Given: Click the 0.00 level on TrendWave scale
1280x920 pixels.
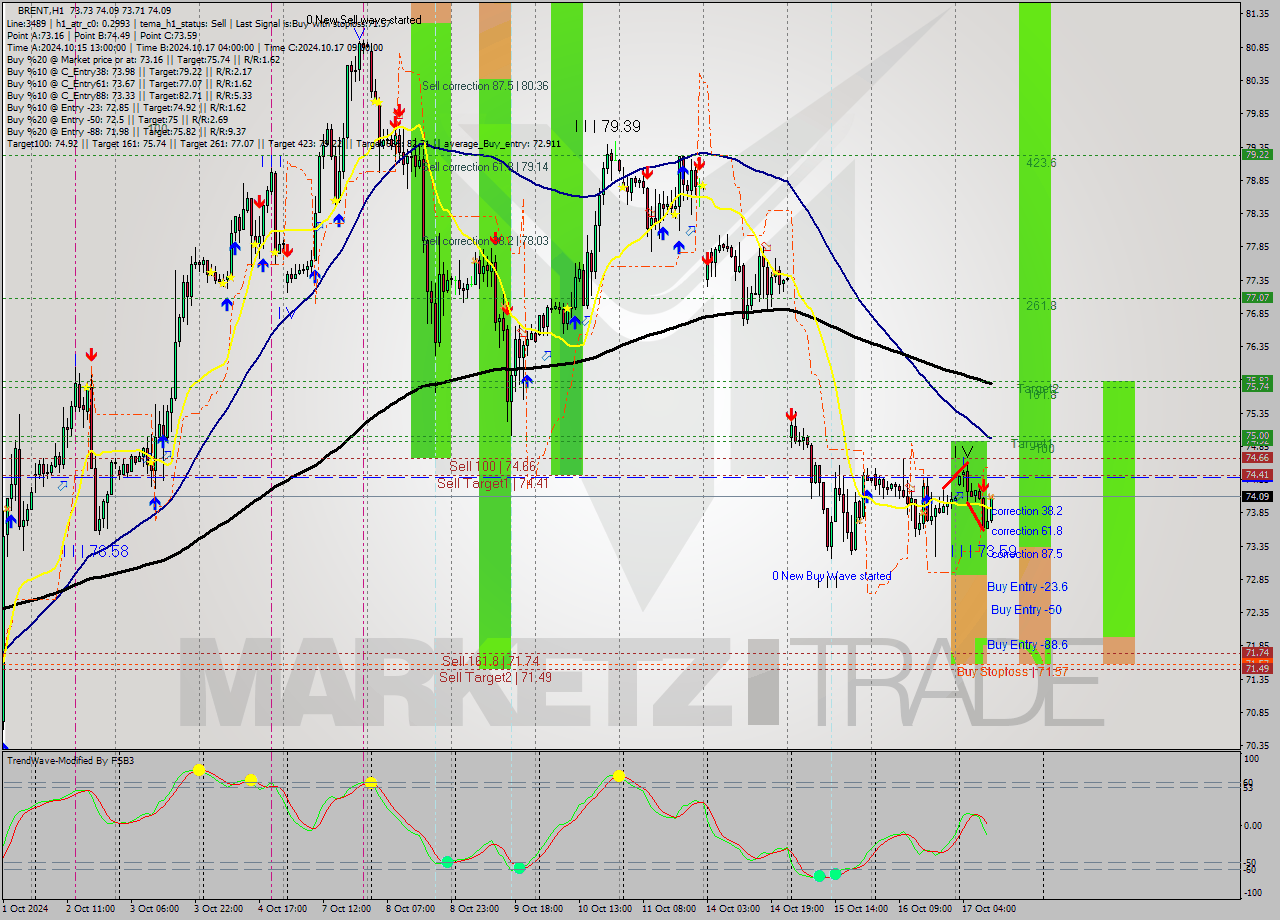Looking at the screenshot, I should (x=1253, y=826).
